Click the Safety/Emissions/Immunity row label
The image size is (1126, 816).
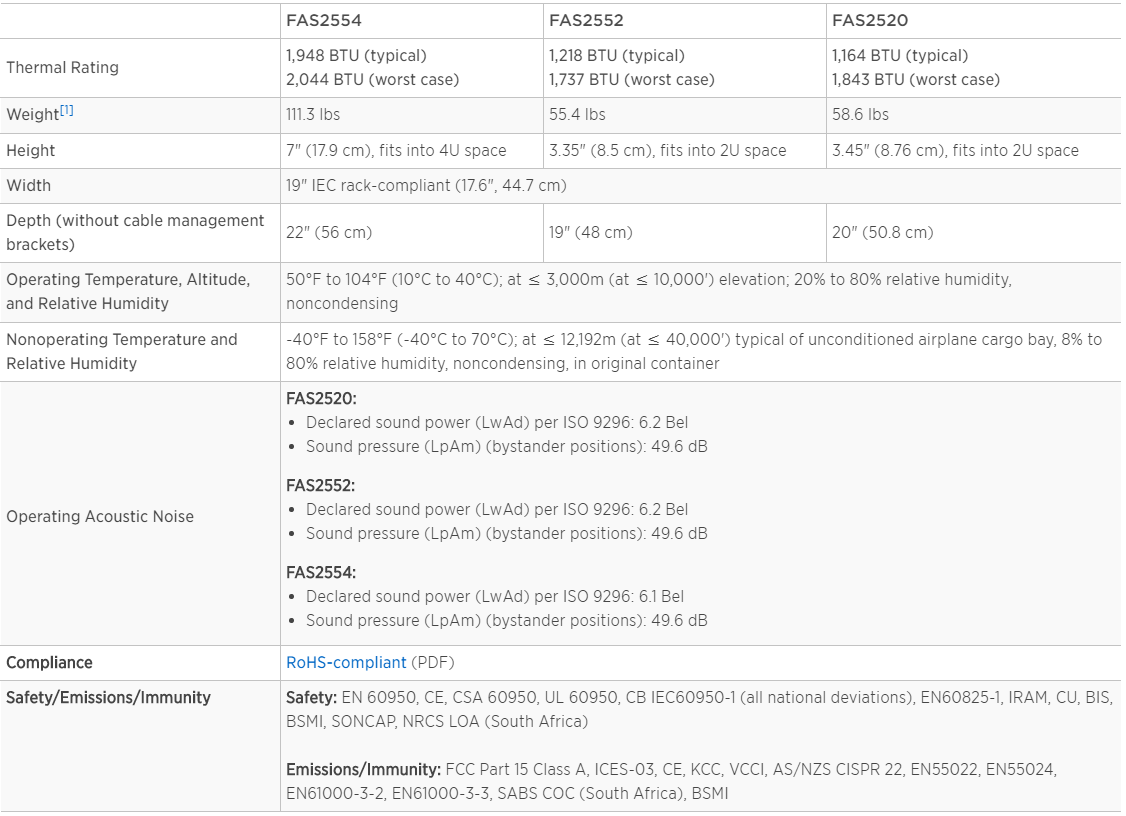coord(108,697)
